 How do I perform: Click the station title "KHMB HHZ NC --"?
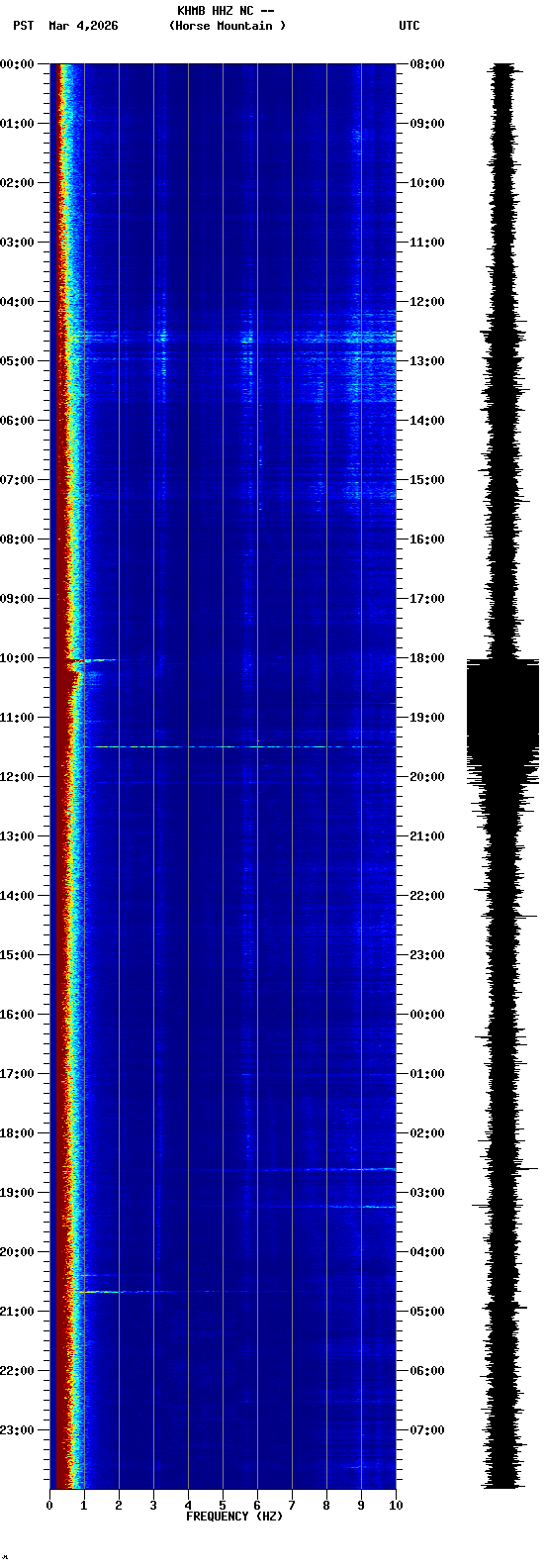226,11
